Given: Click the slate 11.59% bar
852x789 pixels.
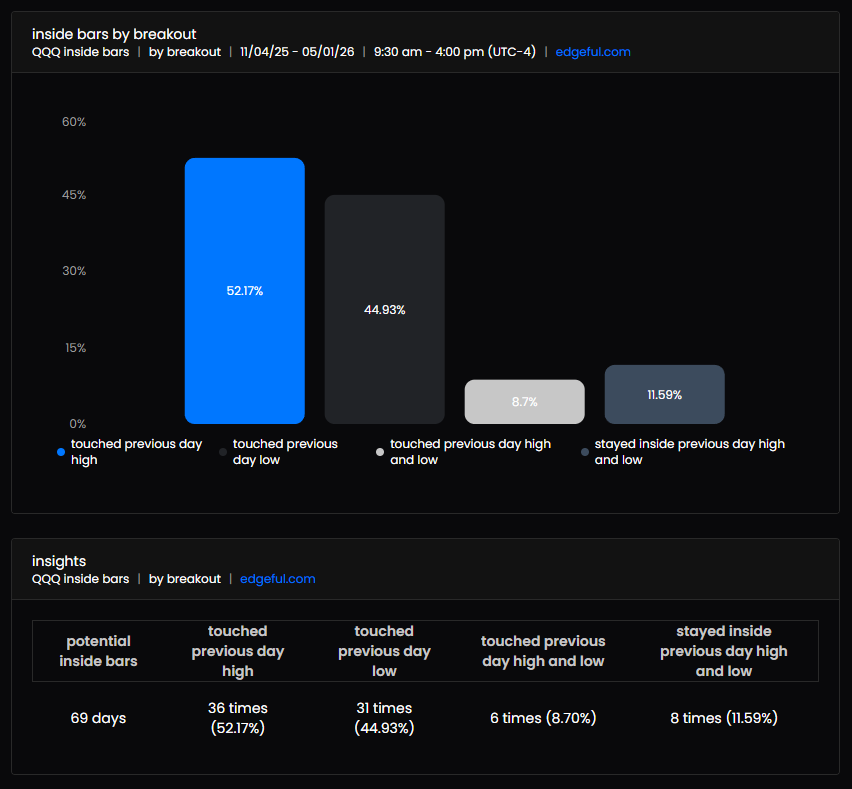Looking at the screenshot, I should (x=665, y=394).
